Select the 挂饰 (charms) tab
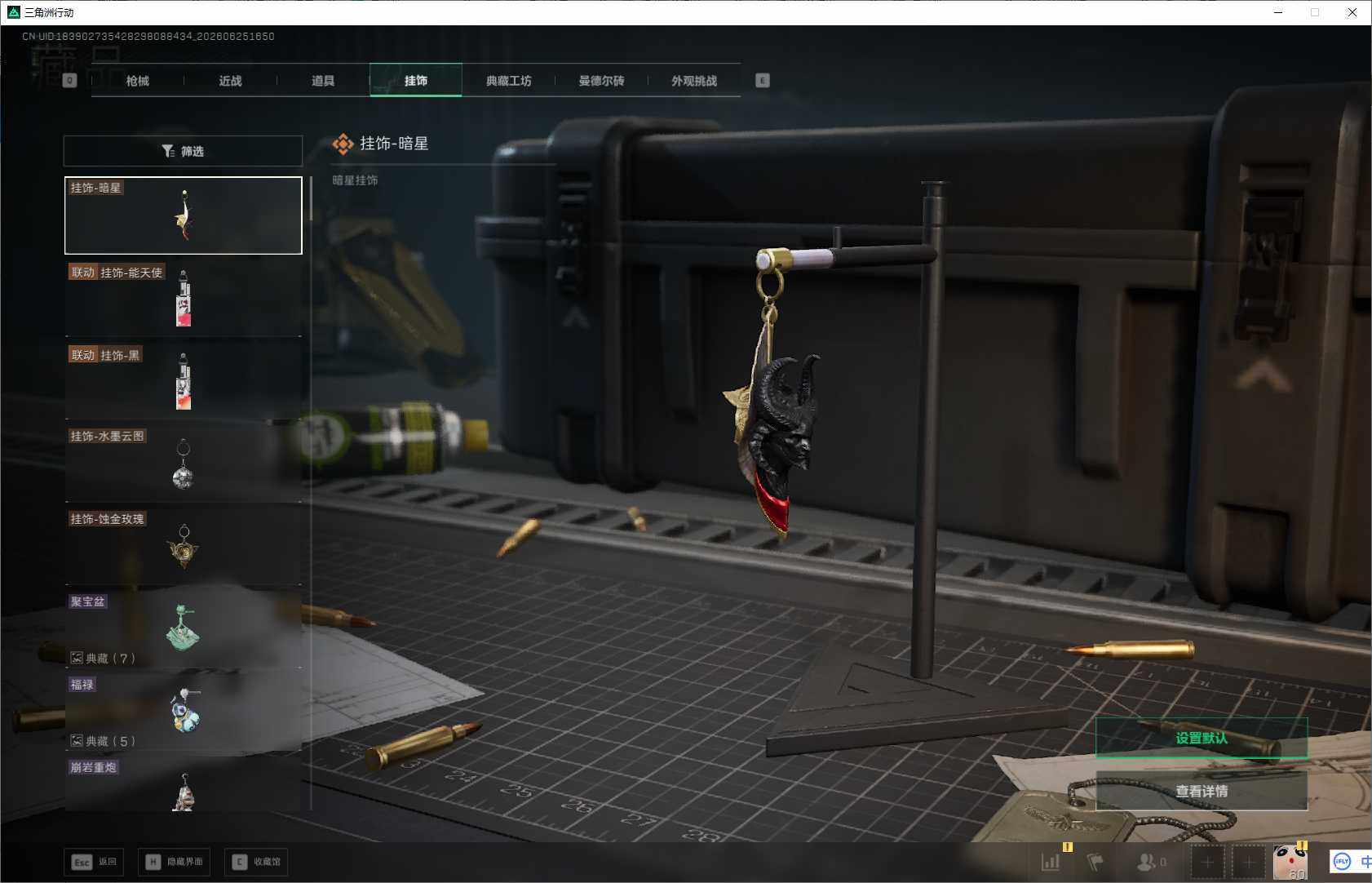 point(416,81)
